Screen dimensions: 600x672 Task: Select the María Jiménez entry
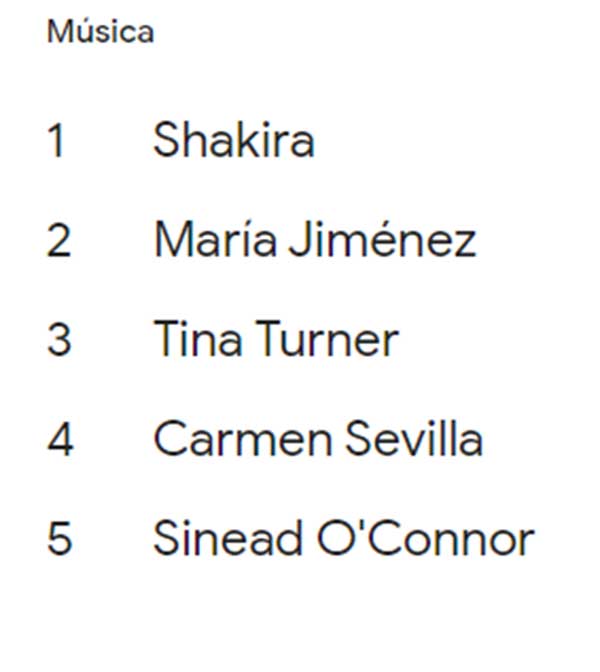(x=314, y=240)
